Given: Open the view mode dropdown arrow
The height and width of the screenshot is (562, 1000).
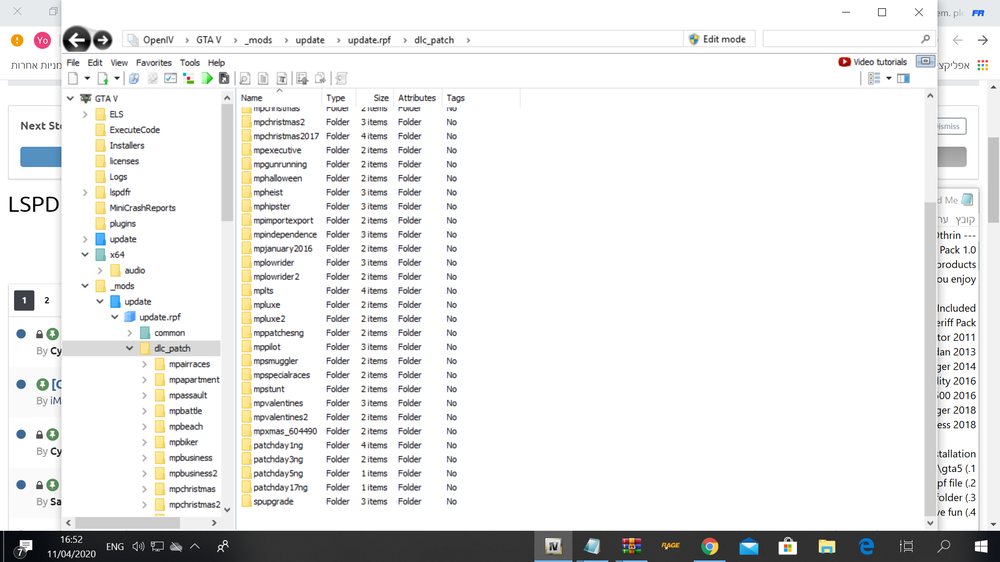Looking at the screenshot, I should pyautogui.click(x=888, y=78).
